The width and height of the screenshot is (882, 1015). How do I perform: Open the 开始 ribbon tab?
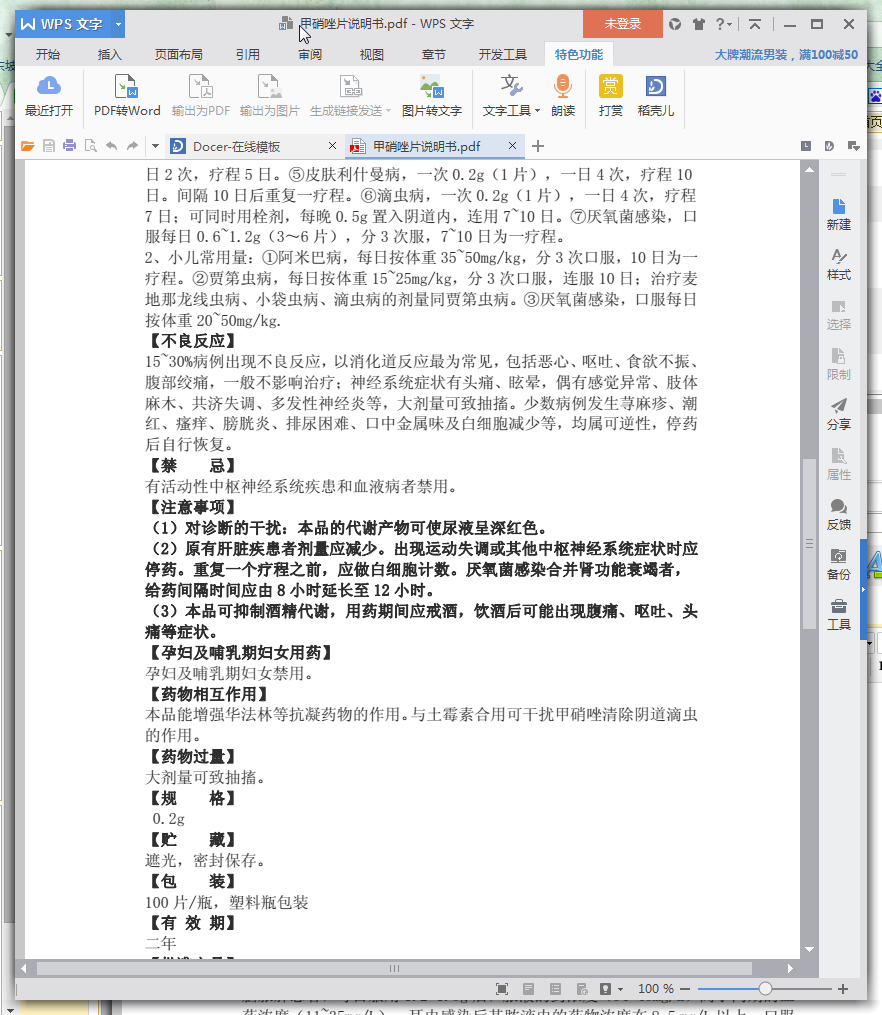pos(48,54)
